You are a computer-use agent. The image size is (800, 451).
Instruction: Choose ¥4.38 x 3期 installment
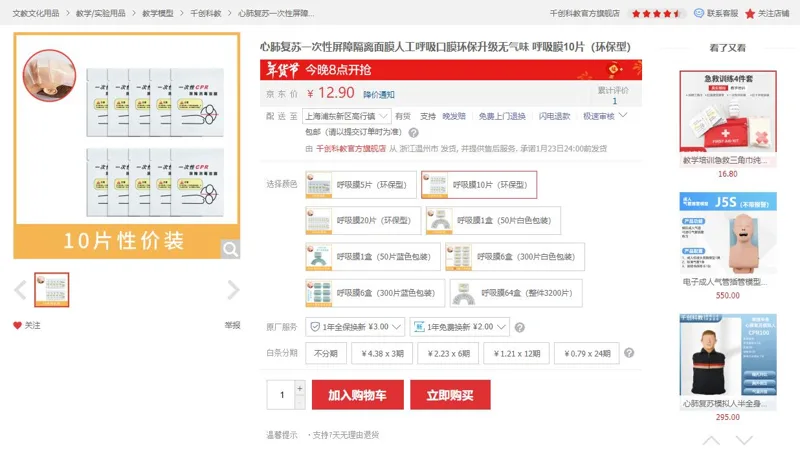point(382,353)
